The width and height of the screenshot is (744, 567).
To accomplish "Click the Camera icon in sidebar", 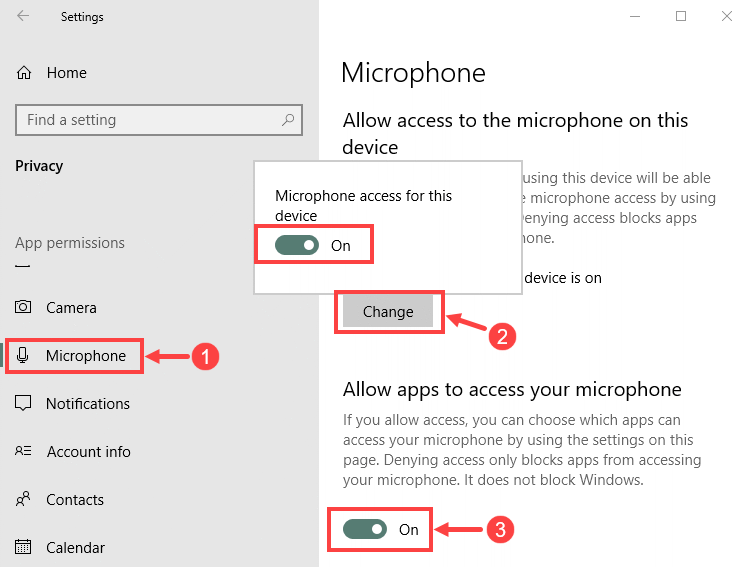I will (x=23, y=307).
